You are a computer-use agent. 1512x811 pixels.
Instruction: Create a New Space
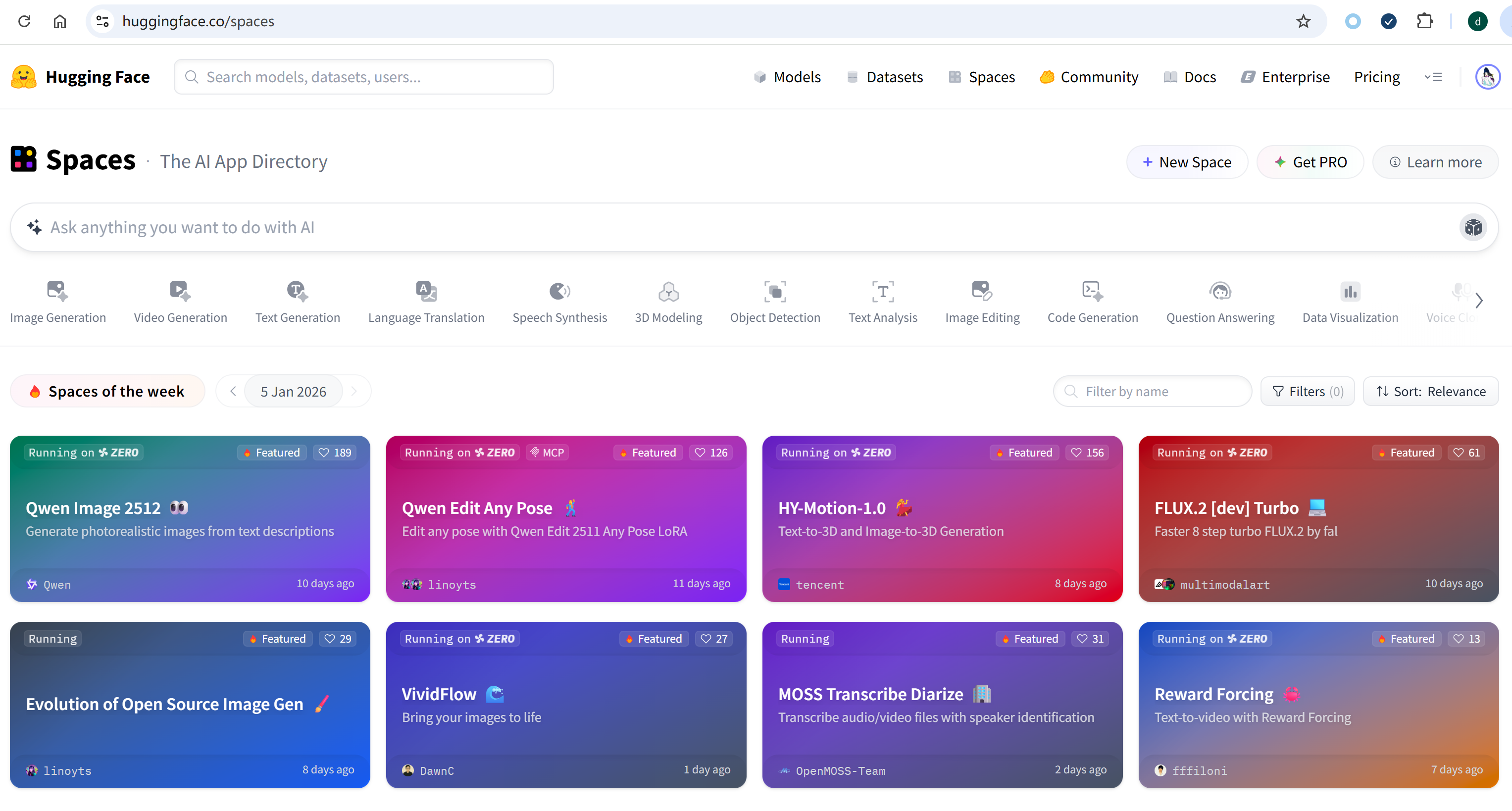pyautogui.click(x=1187, y=162)
